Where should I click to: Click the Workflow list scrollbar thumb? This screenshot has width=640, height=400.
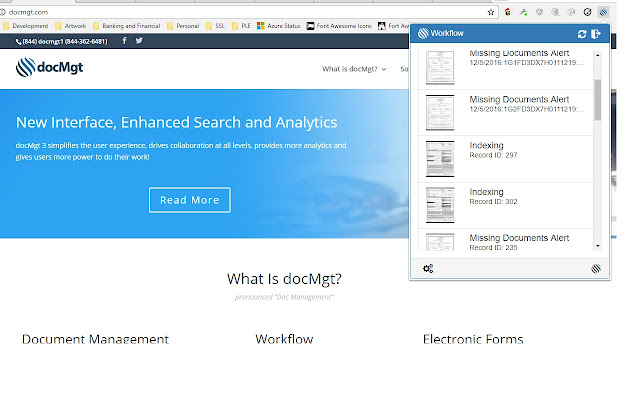tap(598, 100)
